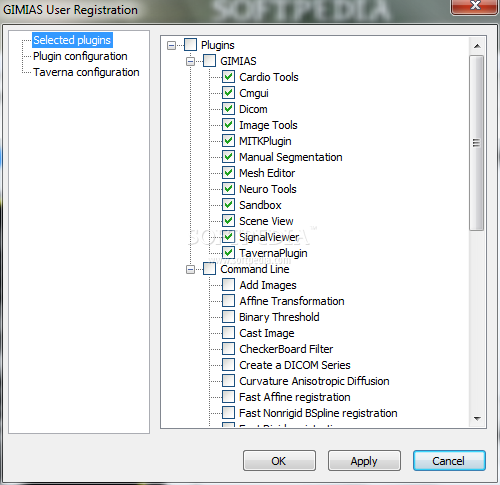The image size is (500, 485).
Task: Click the plugin list scroll up arrow
Action: point(477,46)
